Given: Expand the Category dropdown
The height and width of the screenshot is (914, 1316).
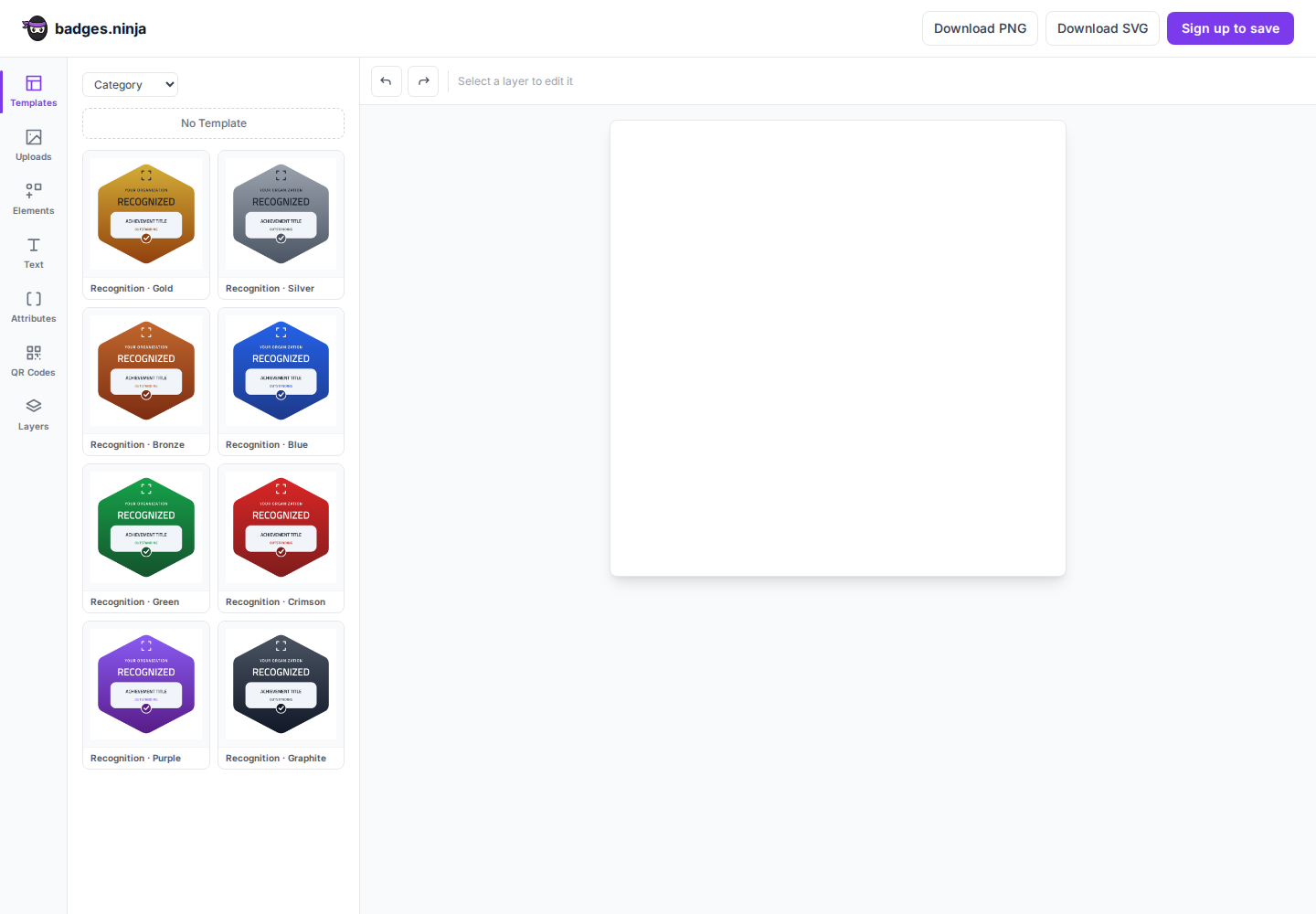Looking at the screenshot, I should [130, 85].
